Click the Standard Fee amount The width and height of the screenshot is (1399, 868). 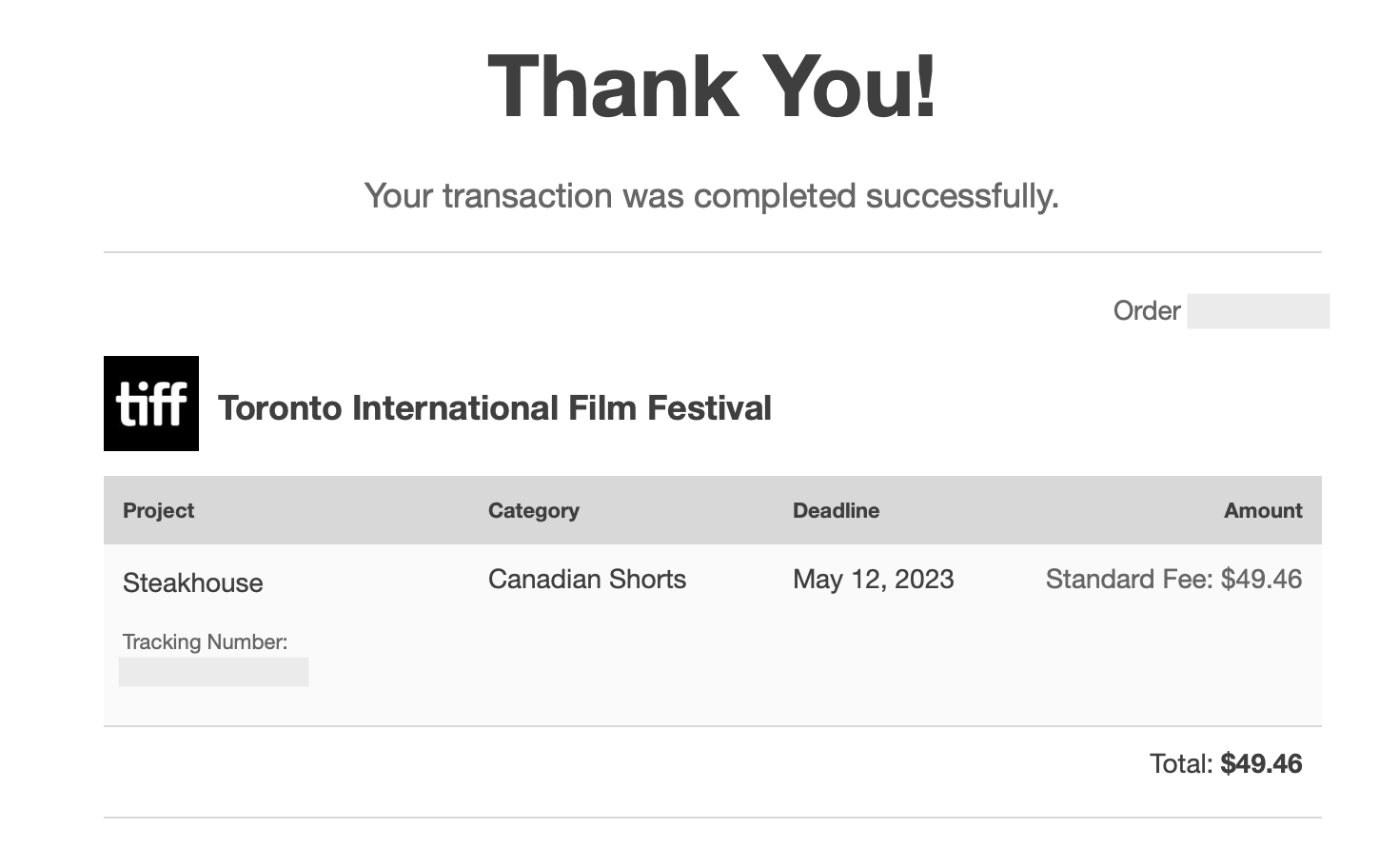pyautogui.click(x=1173, y=579)
